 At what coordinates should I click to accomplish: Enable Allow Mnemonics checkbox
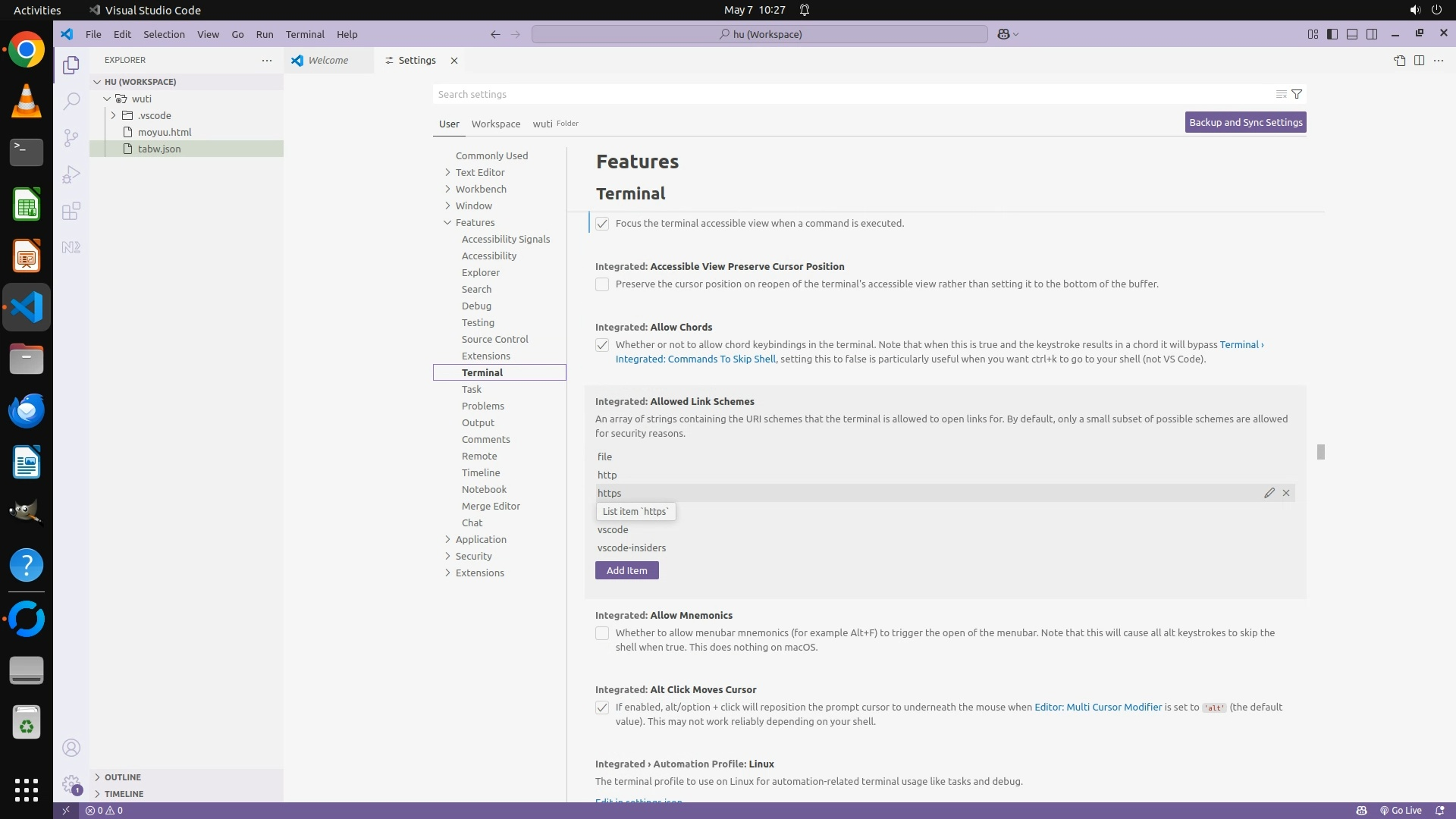coord(602,633)
